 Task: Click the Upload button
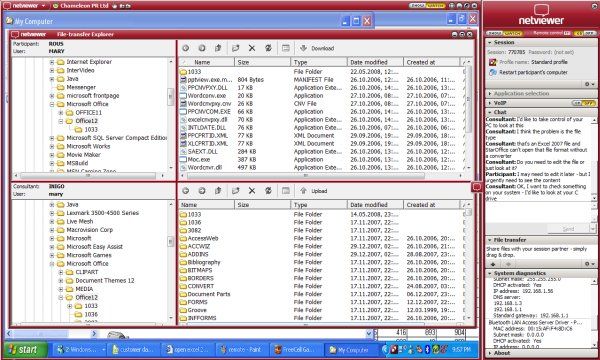314,191
